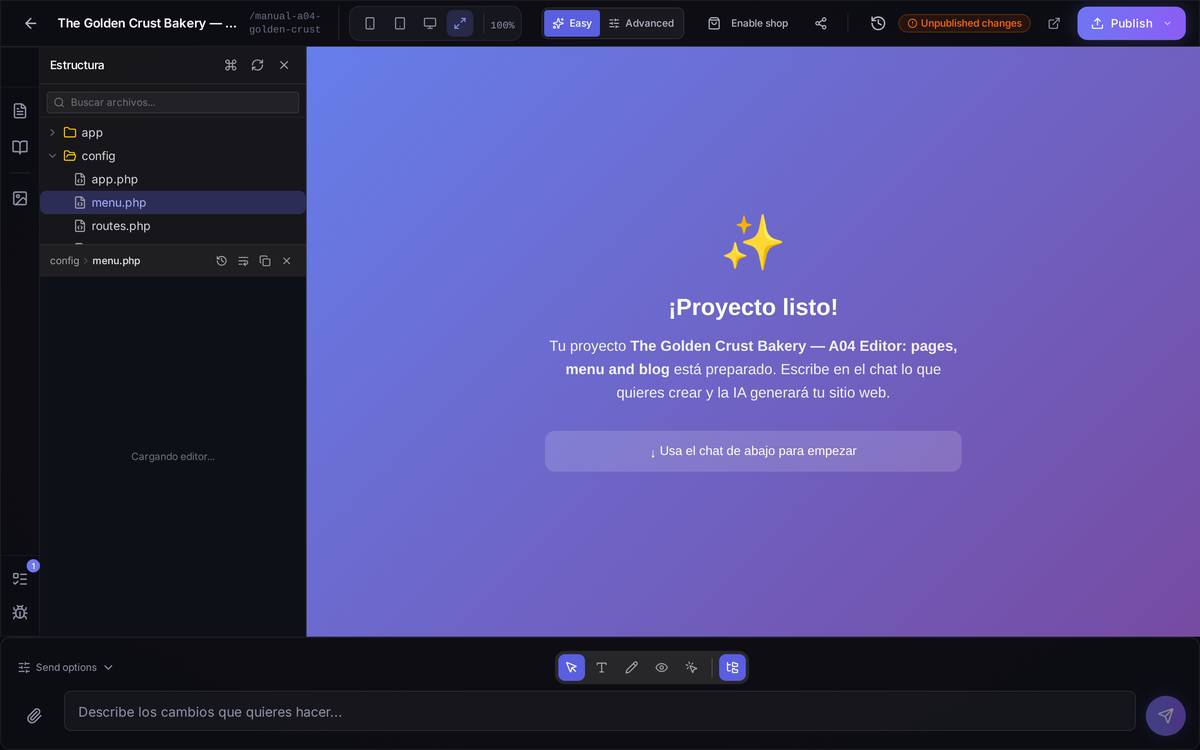Click 'Usa el chat de abajo para empezar'

click(753, 451)
